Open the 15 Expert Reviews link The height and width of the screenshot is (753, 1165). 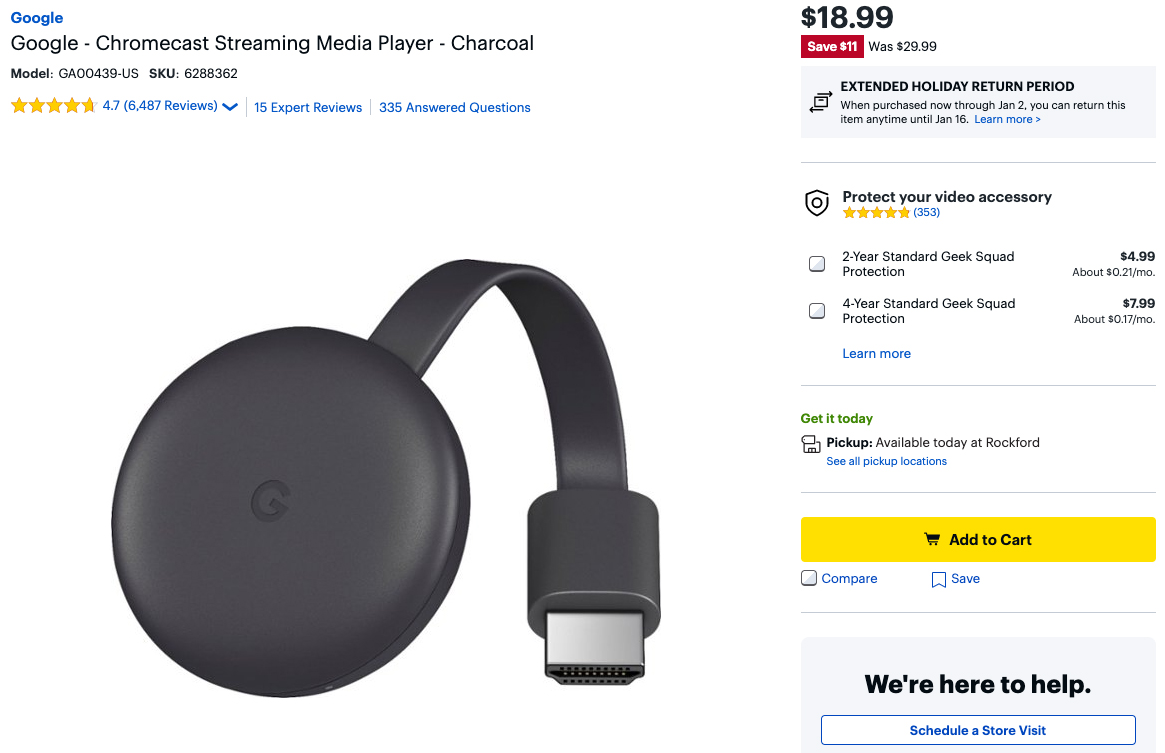pyautogui.click(x=308, y=108)
